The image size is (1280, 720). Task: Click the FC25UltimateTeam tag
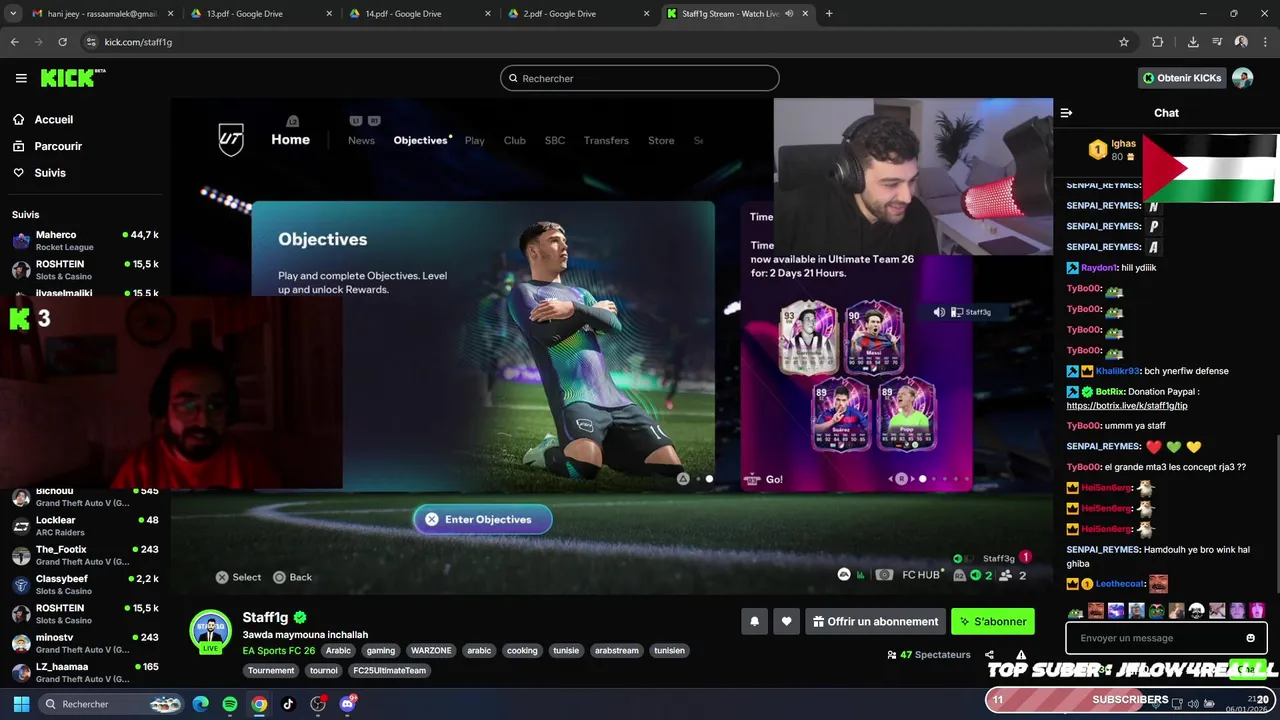point(389,671)
